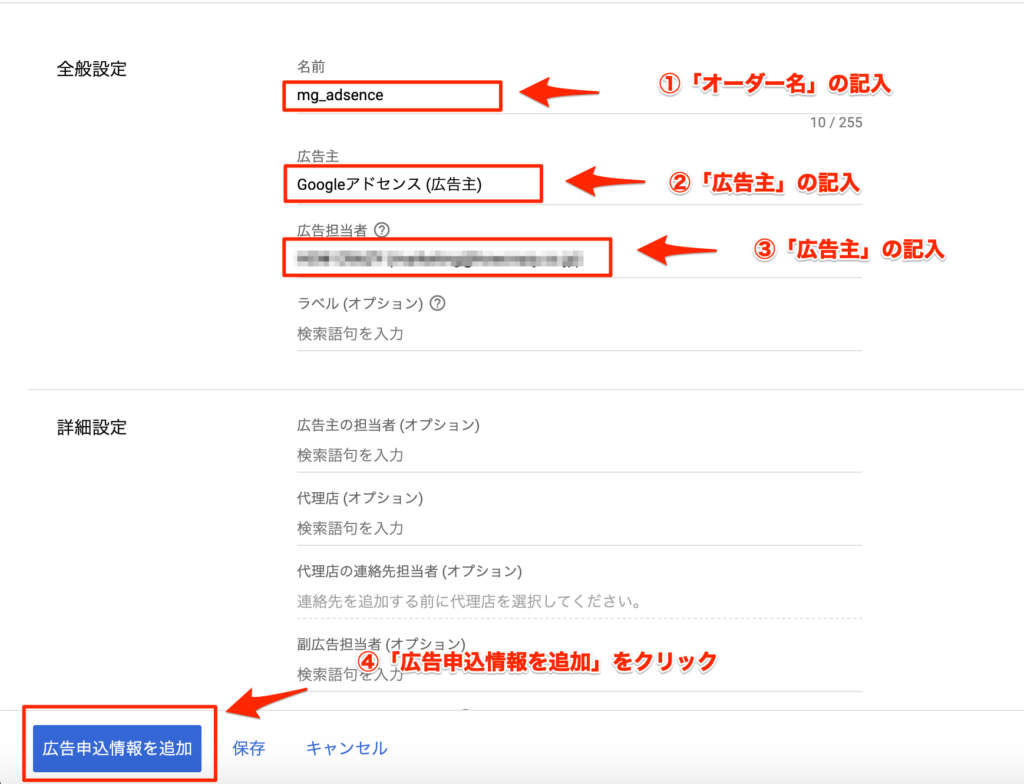Click the 副広告担当者 (オプション) search field
This screenshot has width=1024, height=784.
point(579,674)
